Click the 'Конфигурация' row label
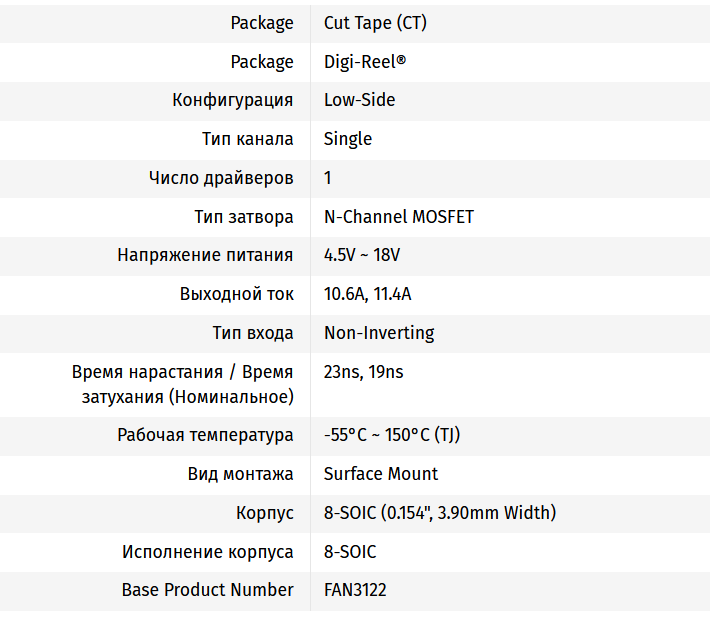Image resolution: width=710 pixels, height=619 pixels. pyautogui.click(x=232, y=100)
